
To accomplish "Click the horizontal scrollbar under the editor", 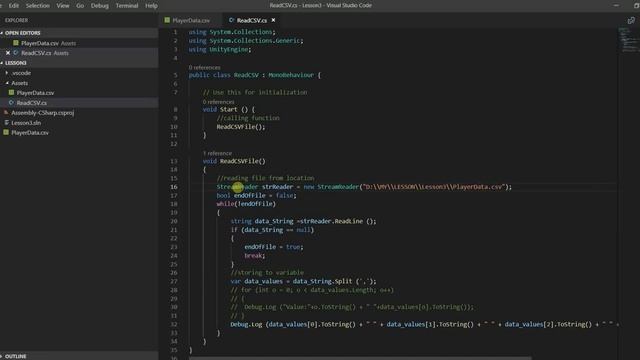I will coord(361,358).
